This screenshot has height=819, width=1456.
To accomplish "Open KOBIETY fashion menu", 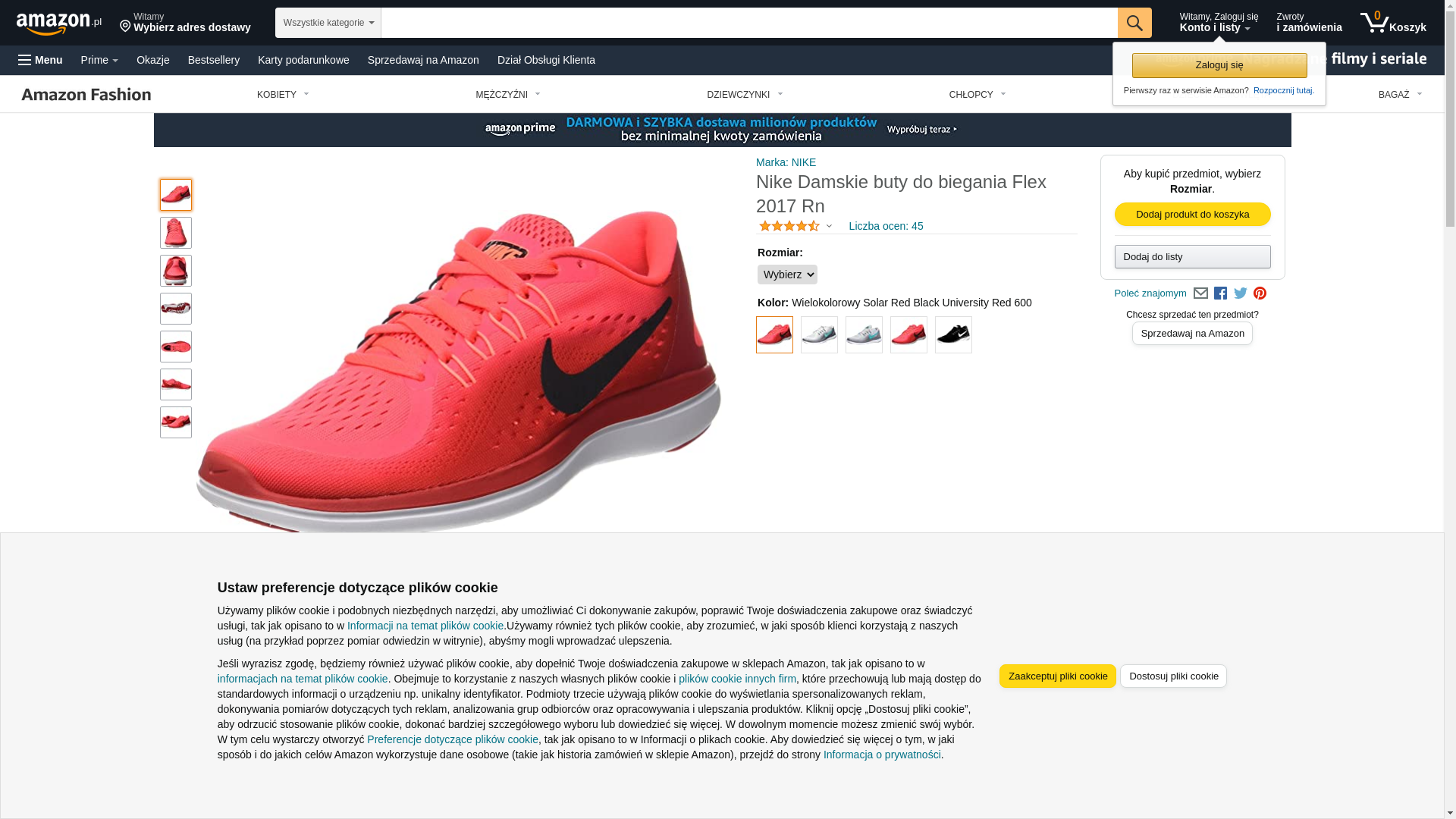I will [283, 95].
